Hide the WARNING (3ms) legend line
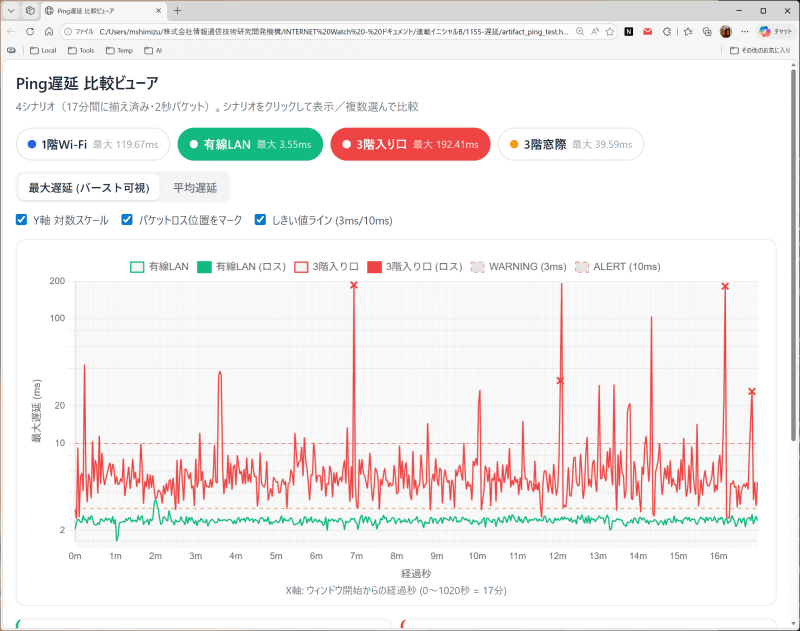The height and width of the screenshot is (631, 800). pyautogui.click(x=518, y=267)
